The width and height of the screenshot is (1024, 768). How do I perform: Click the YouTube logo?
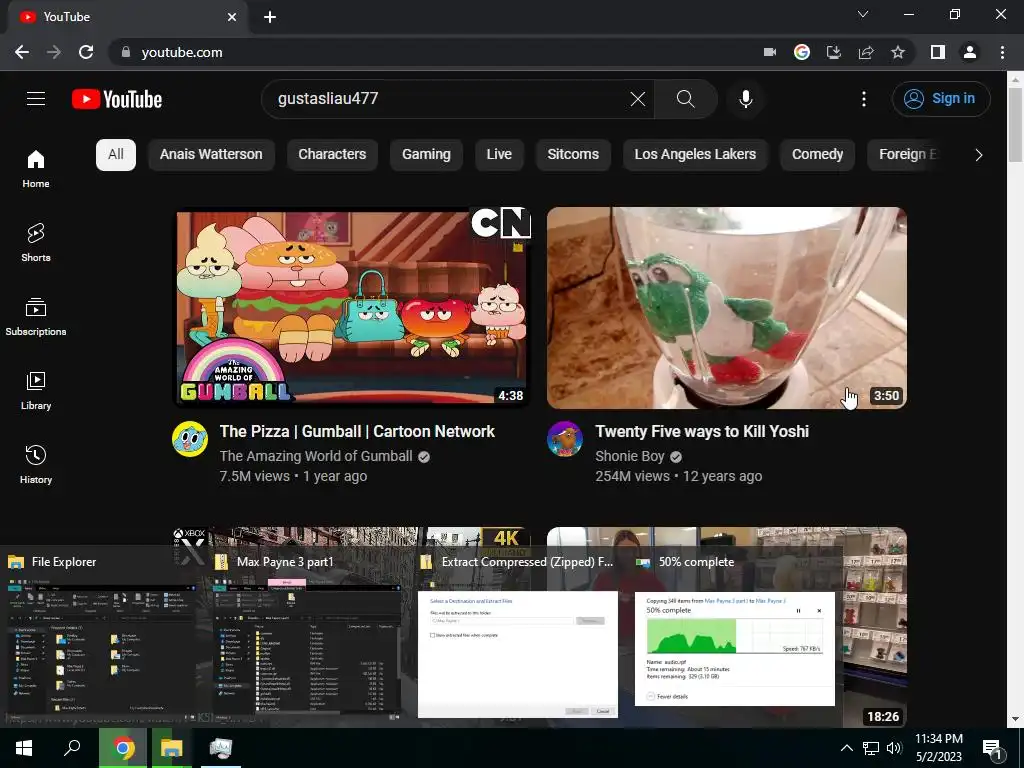click(x=117, y=99)
